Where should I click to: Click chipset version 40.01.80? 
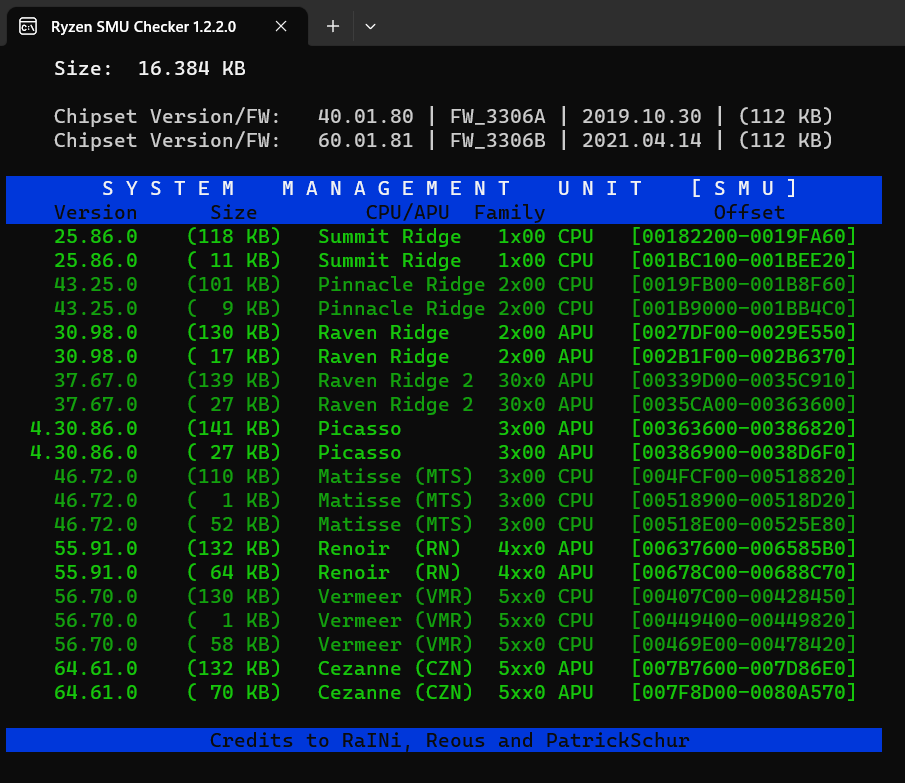tap(365, 117)
